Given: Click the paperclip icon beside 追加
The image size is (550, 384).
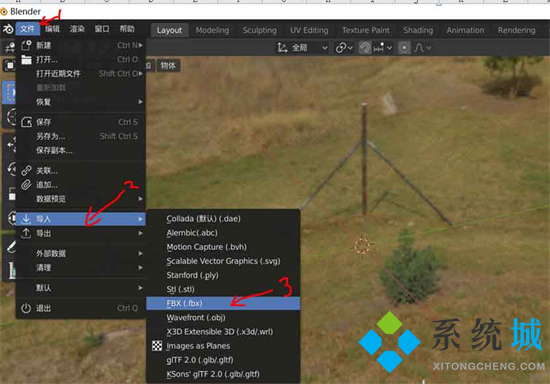Looking at the screenshot, I should tap(26, 185).
